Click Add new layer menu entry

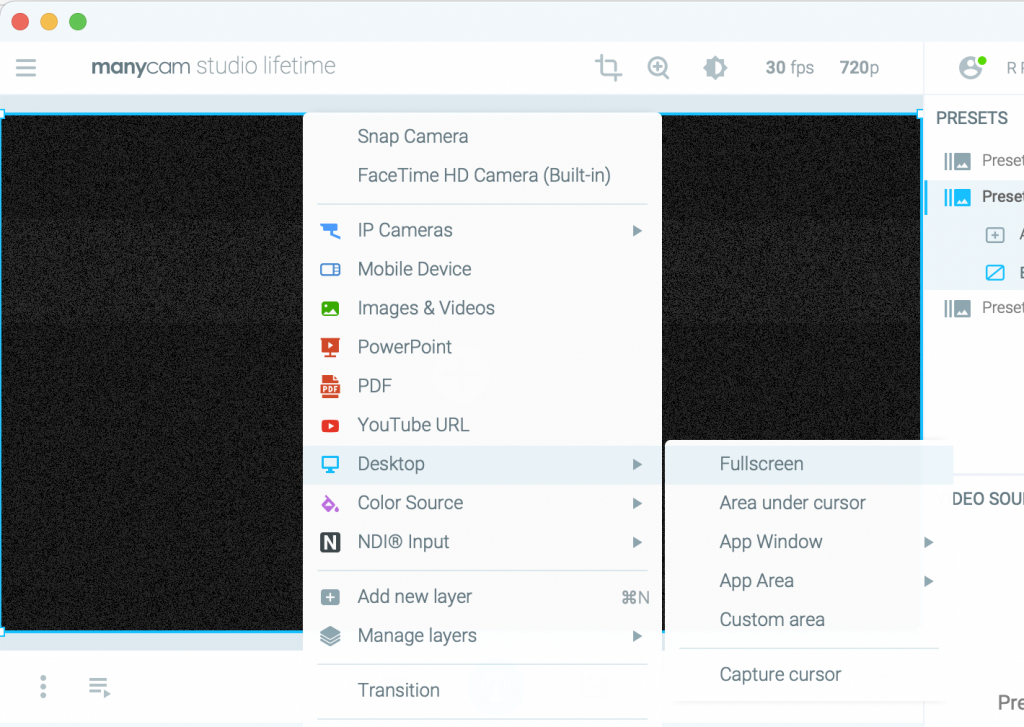[414, 597]
